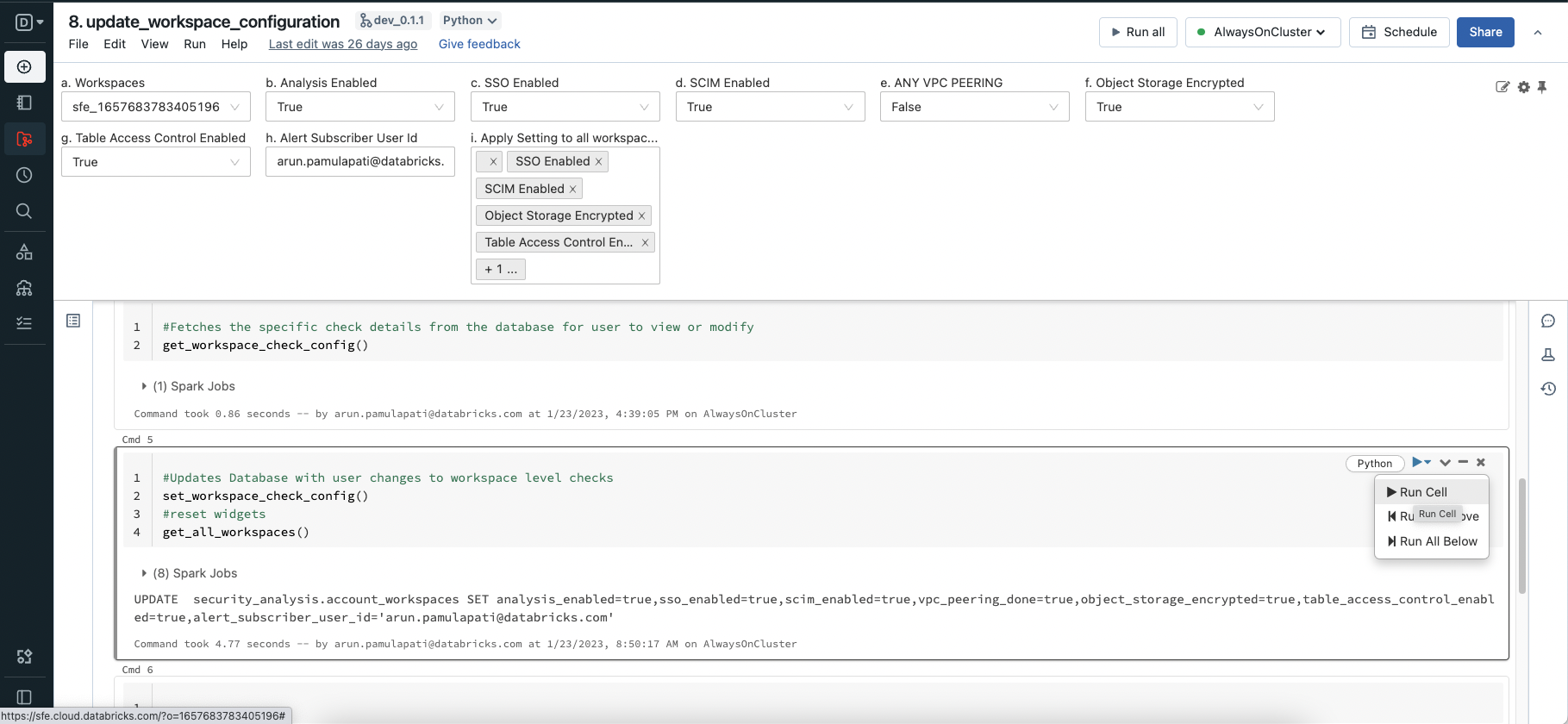Open the AlwaysOnCluster cluster dropdown
This screenshot has width=1568, height=724.
1263,32
